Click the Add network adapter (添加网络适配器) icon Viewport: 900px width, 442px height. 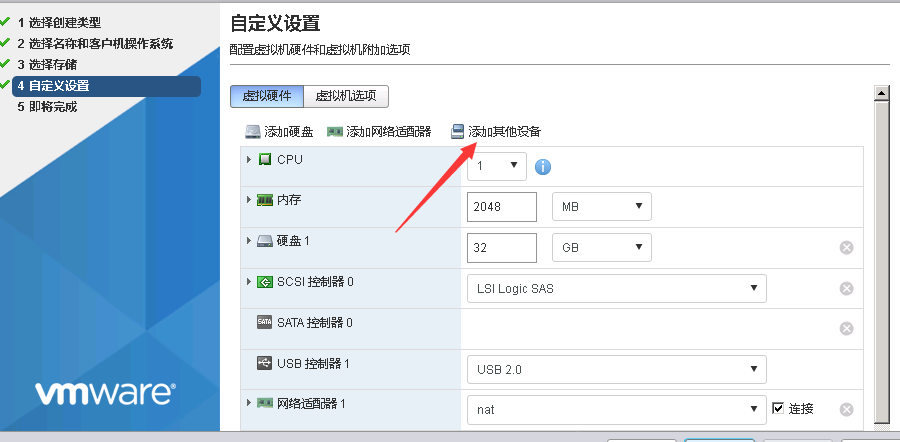pos(335,132)
